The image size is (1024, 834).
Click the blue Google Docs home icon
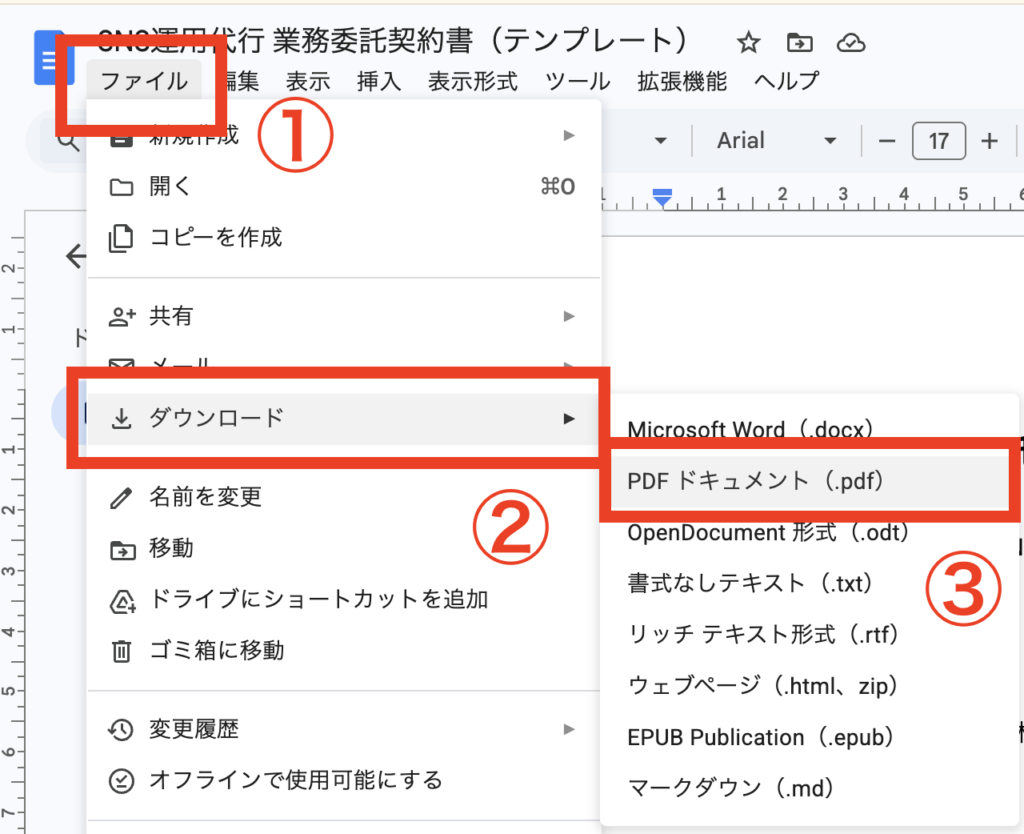[x=47, y=57]
